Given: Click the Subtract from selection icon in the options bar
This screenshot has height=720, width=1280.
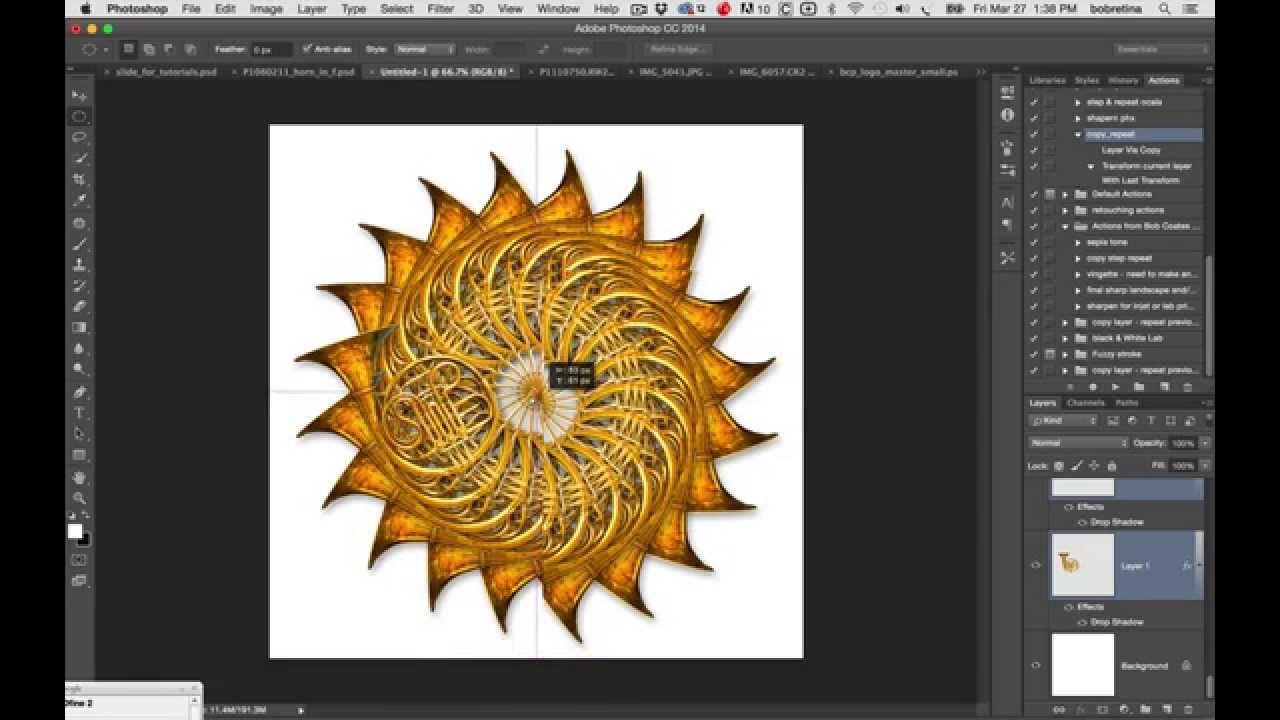Looking at the screenshot, I should click(168, 49).
